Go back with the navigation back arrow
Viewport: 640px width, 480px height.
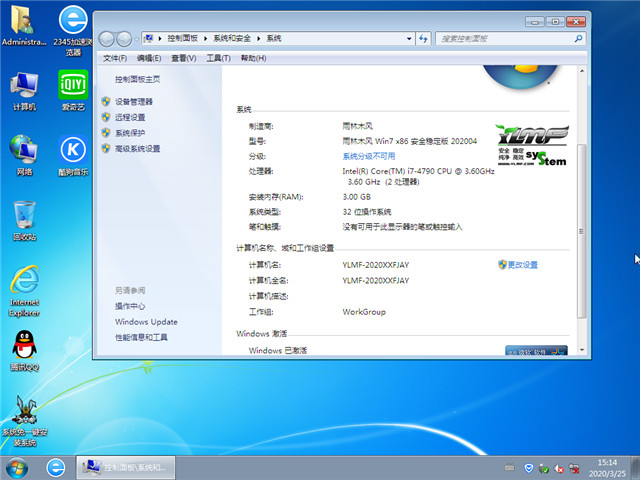(x=107, y=39)
